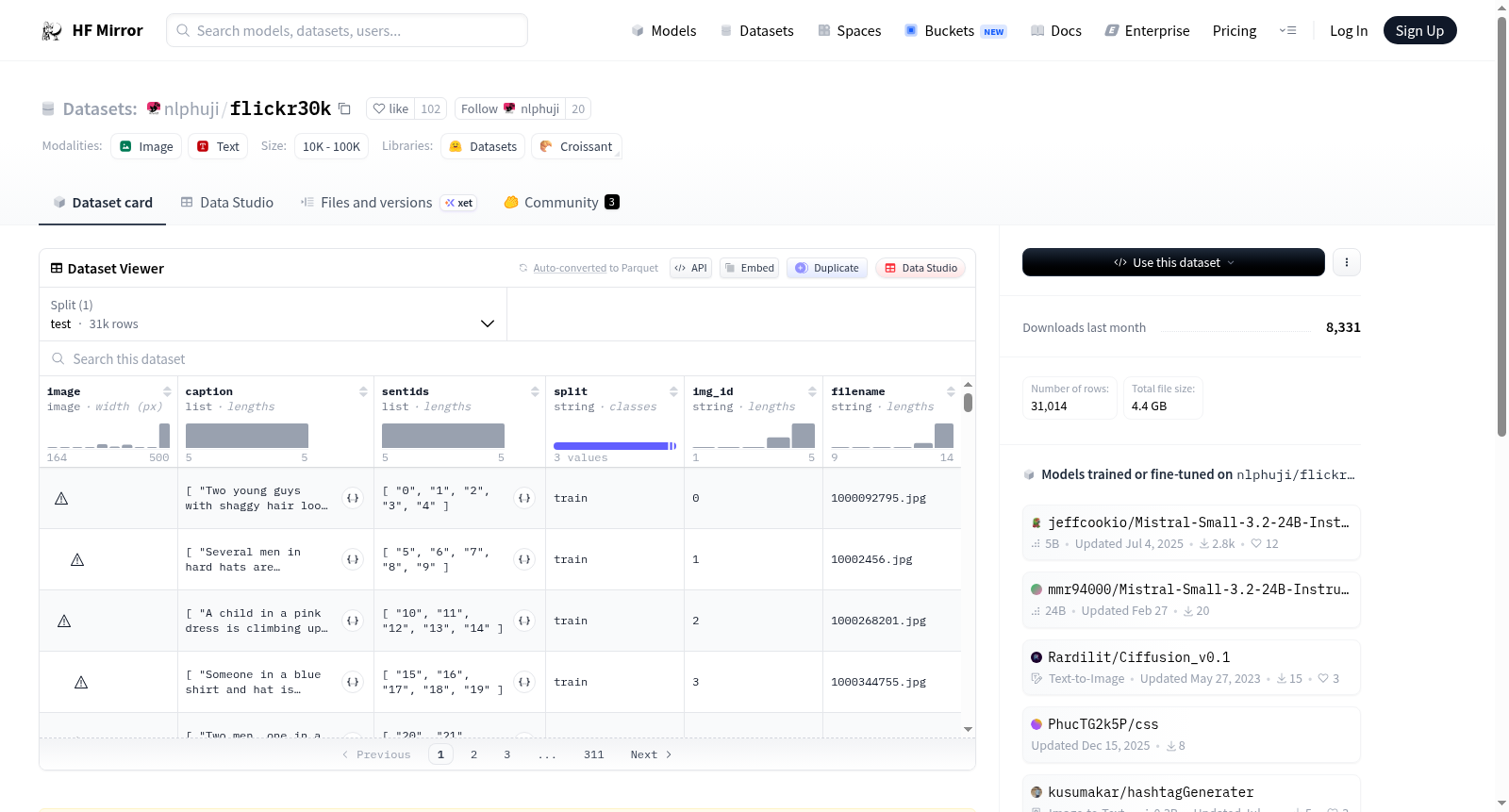This screenshot has width=1509, height=812.
Task: Open jeffcookio/Mistral-Small-3.2-24B model card
Action: click(x=1191, y=533)
